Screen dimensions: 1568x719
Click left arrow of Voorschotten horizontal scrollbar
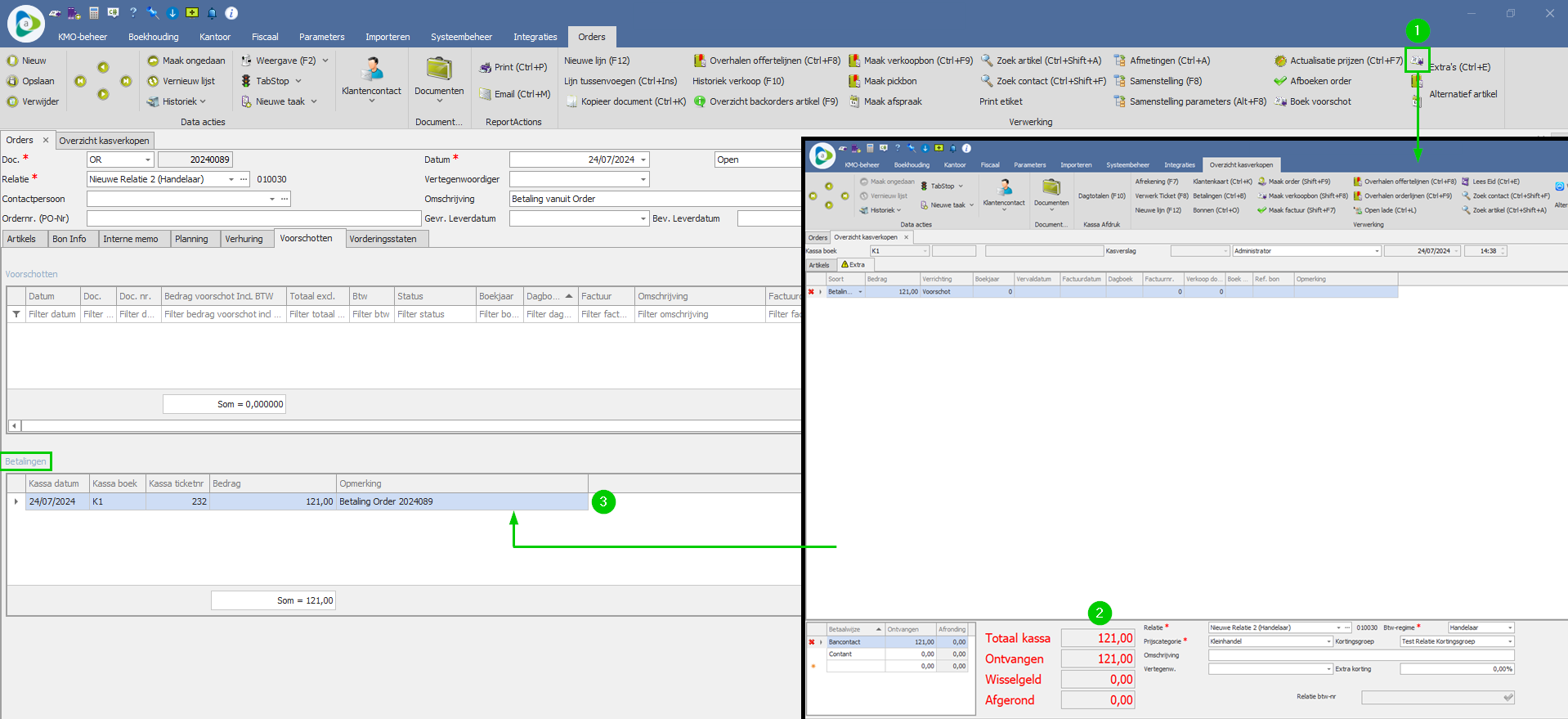pyautogui.click(x=14, y=425)
